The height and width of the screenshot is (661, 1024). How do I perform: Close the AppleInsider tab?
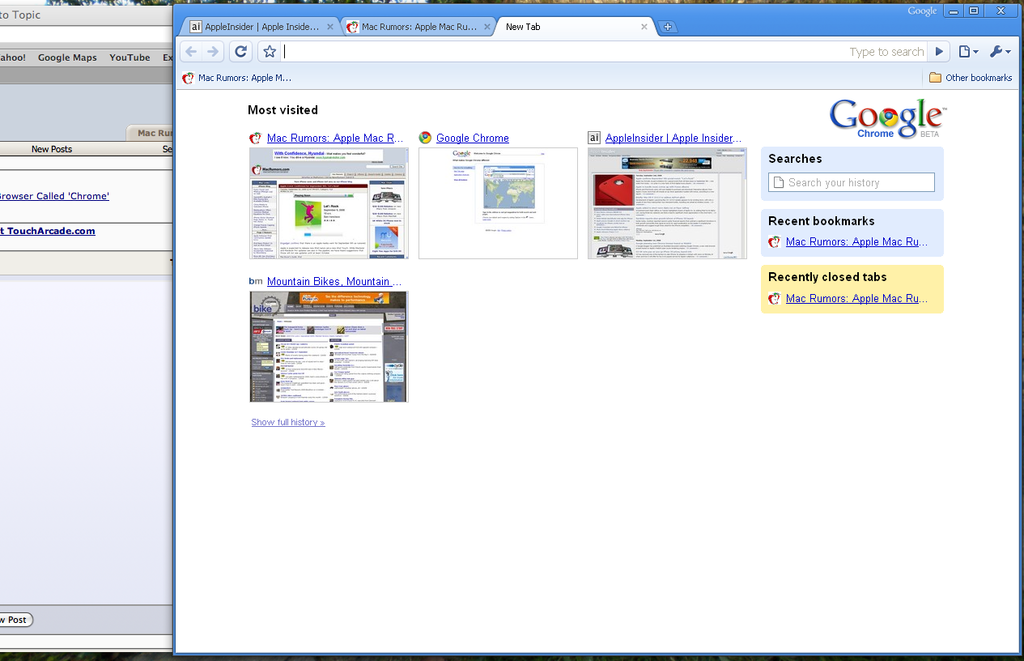click(330, 27)
